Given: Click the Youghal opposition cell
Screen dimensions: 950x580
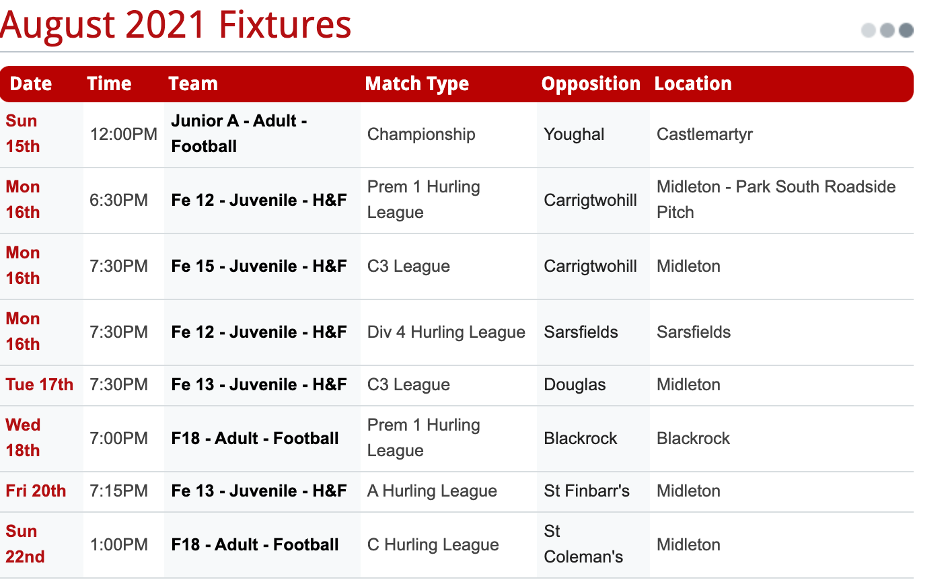Looking at the screenshot, I should [x=574, y=135].
